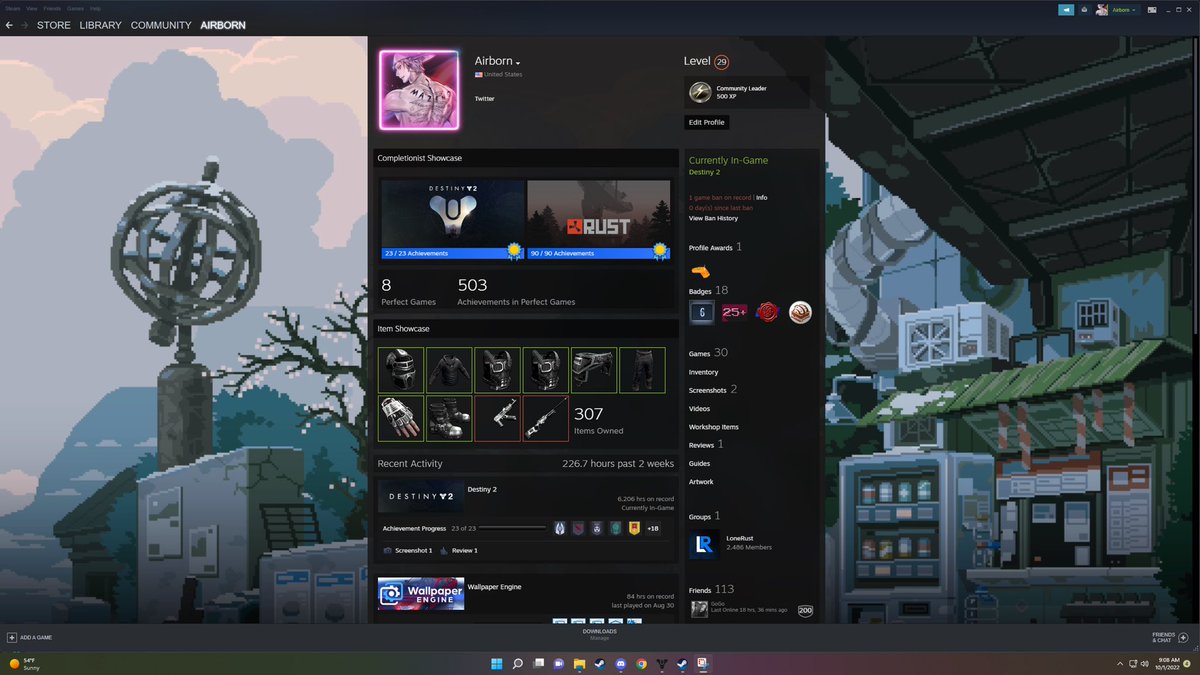
Task: Open Rust completionist showcase tile
Action: tap(599, 219)
